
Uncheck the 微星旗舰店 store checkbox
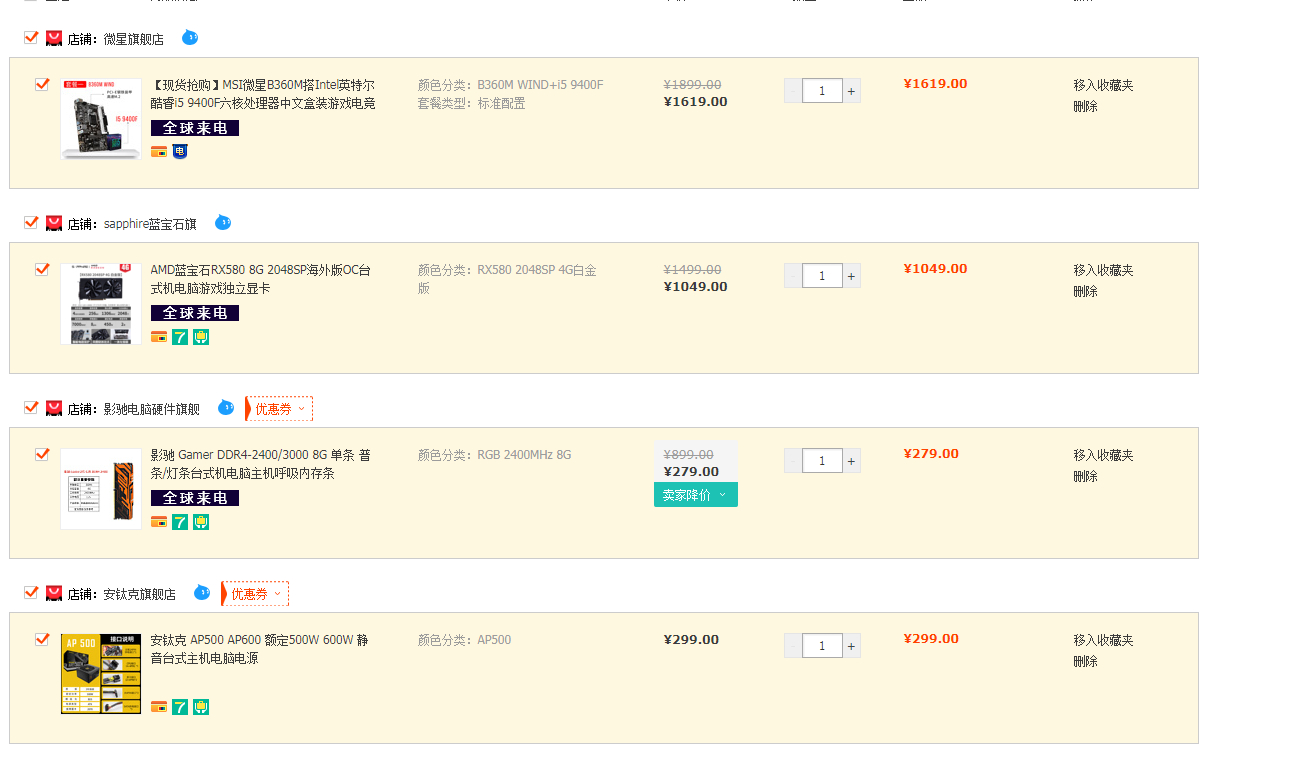click(31, 37)
